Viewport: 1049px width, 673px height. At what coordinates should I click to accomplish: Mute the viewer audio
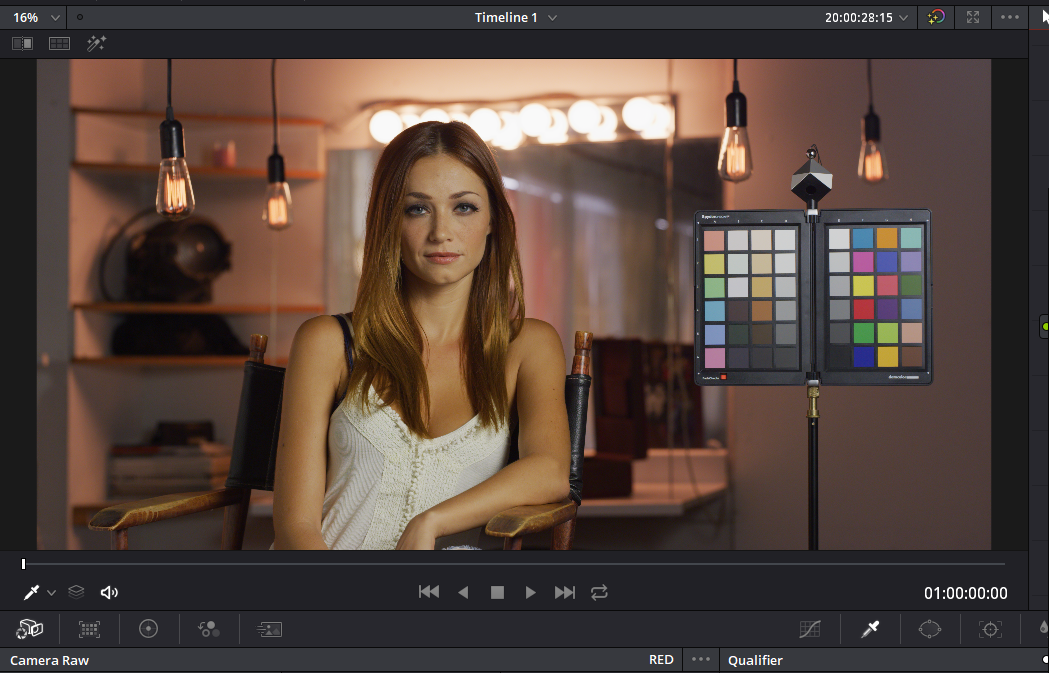[109, 592]
